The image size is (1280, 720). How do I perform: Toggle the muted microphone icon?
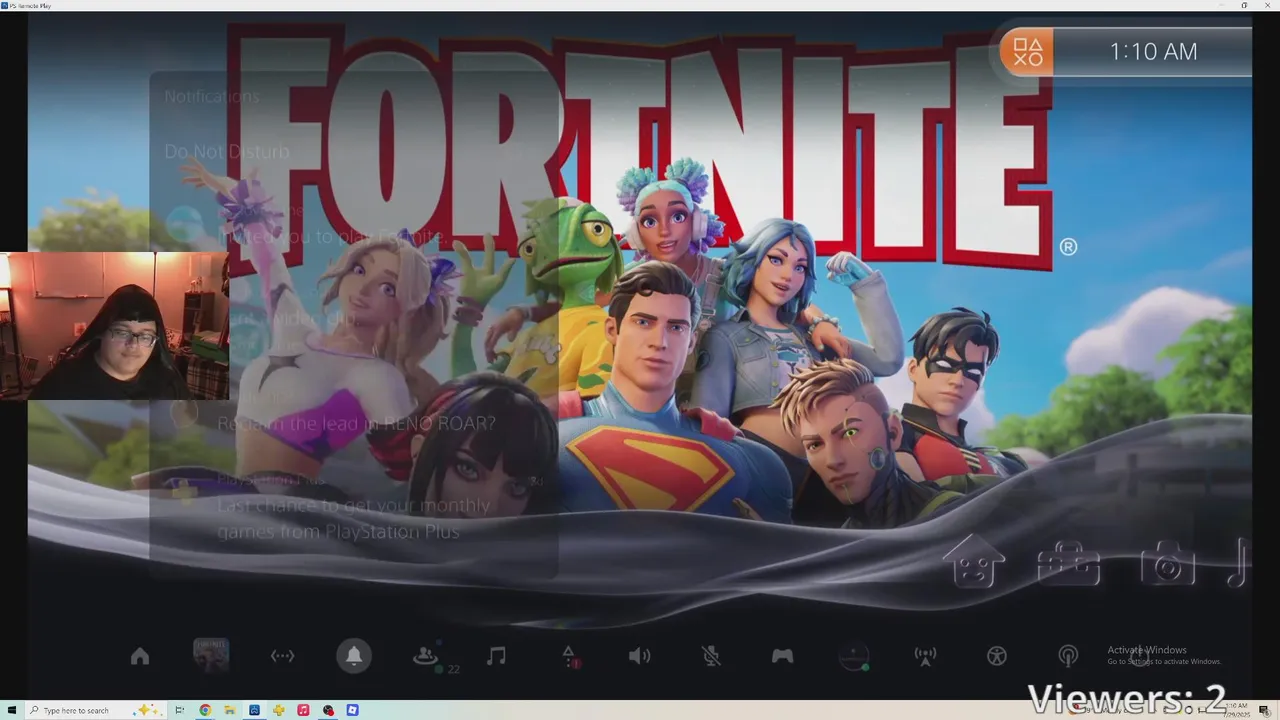click(x=711, y=656)
